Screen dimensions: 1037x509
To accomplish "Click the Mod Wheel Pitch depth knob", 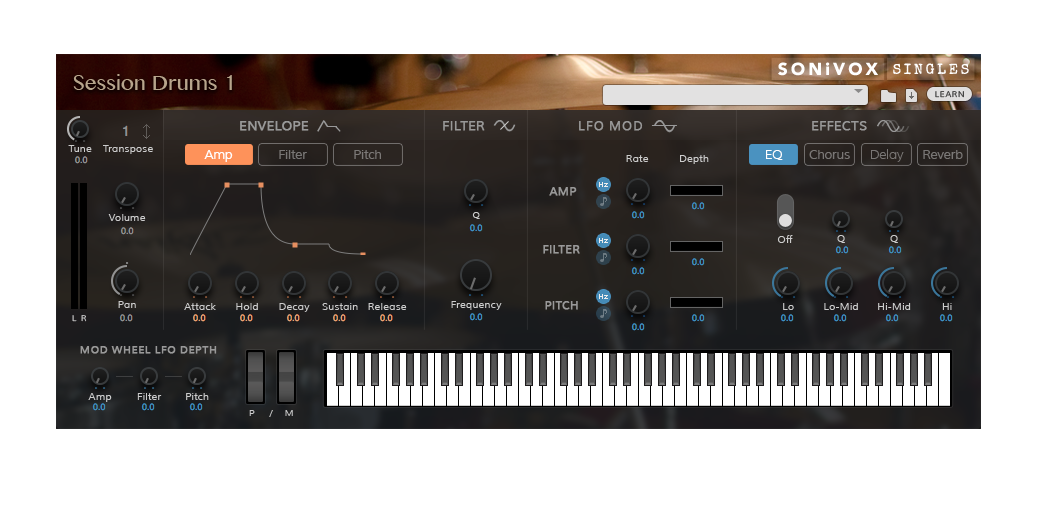I will click(x=196, y=377).
